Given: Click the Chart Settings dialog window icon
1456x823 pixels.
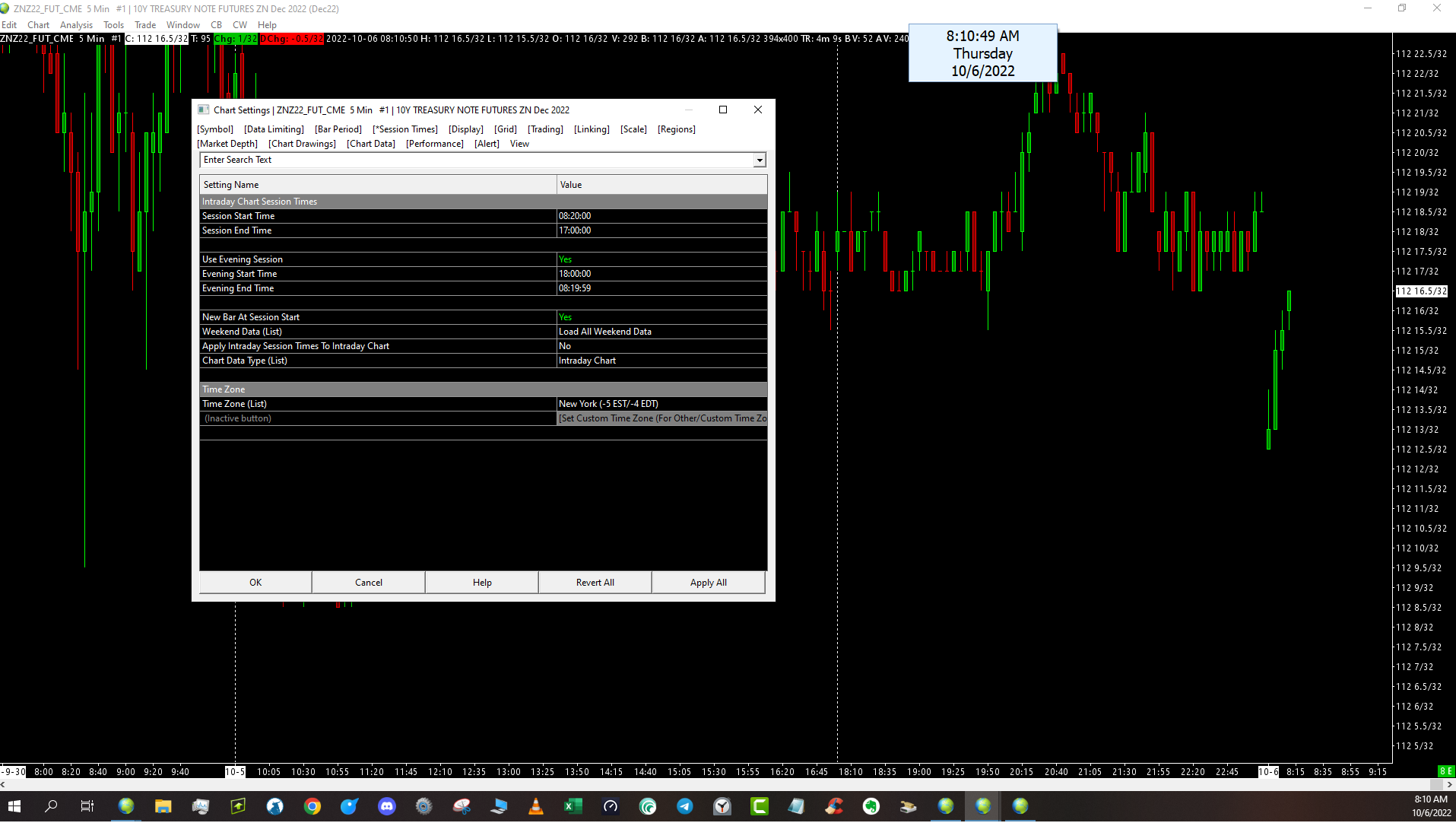Looking at the screenshot, I should tap(203, 110).
